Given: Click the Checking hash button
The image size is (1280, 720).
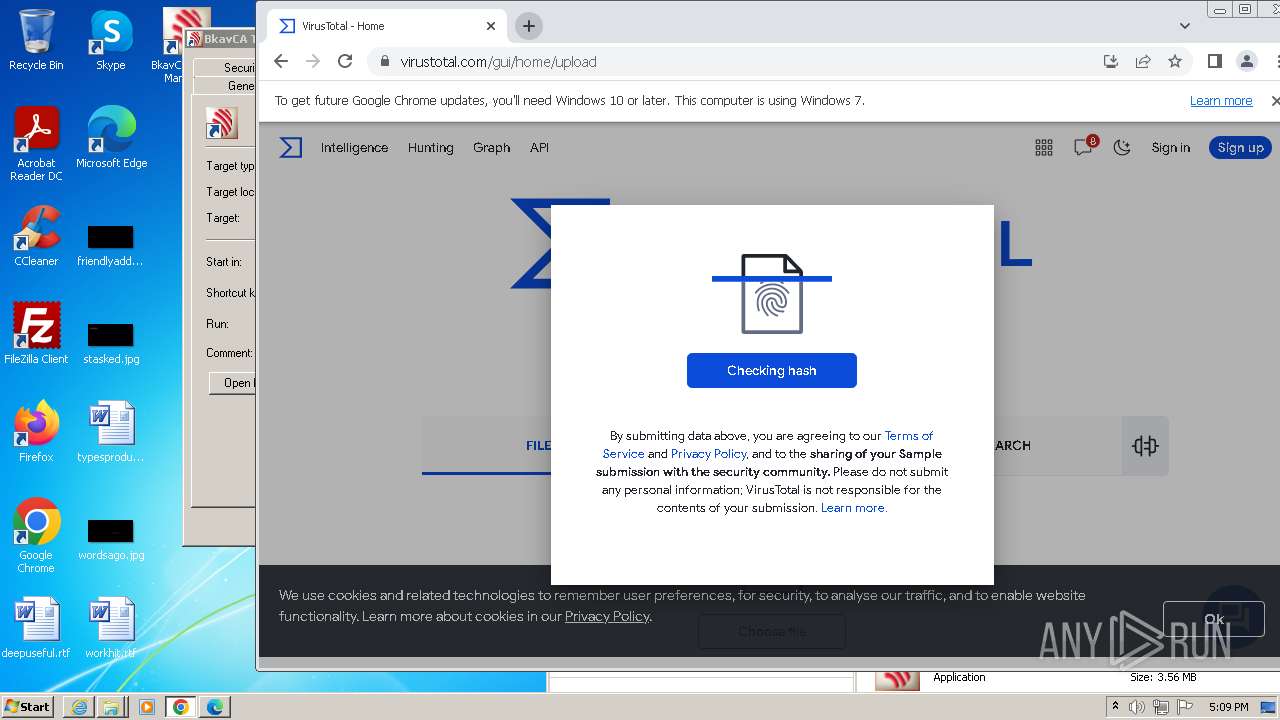Looking at the screenshot, I should (x=772, y=370).
